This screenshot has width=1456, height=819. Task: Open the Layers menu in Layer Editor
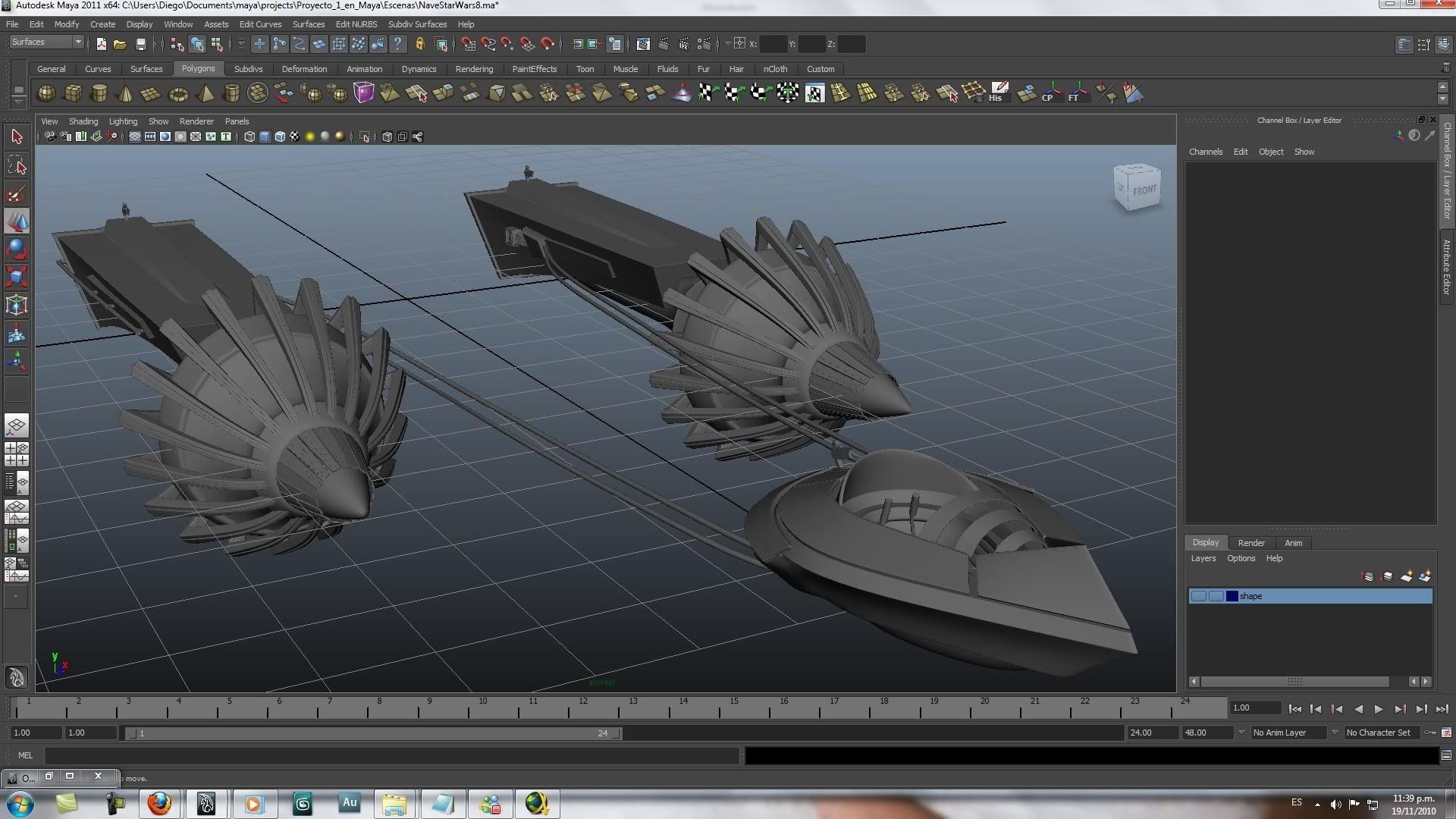click(1203, 558)
